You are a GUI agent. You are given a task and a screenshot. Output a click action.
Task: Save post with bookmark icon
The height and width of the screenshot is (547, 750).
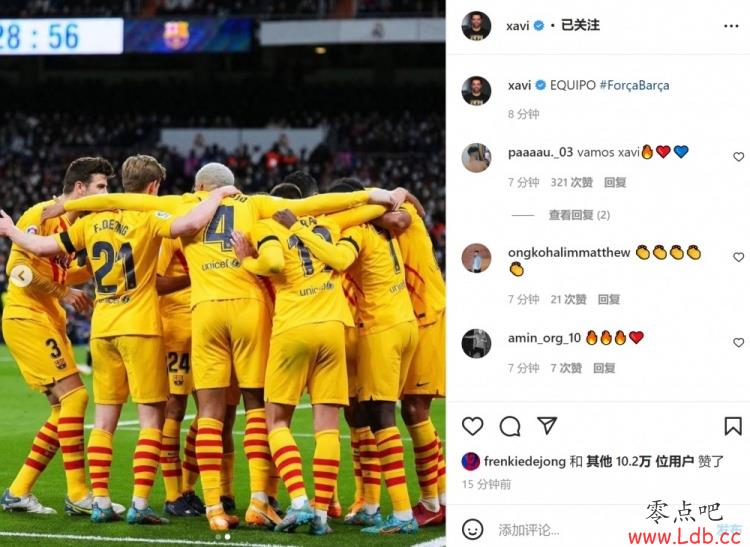coord(733,426)
